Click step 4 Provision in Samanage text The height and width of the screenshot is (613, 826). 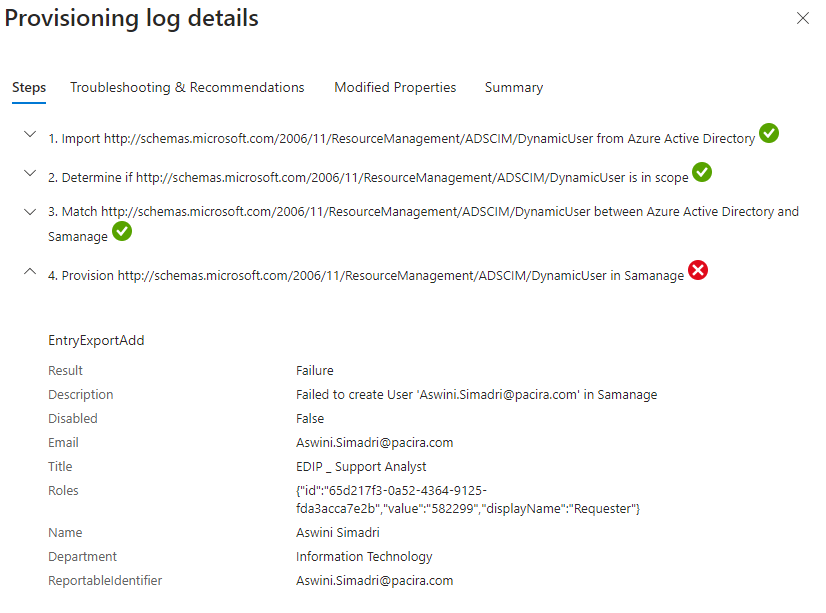[x=366, y=276]
